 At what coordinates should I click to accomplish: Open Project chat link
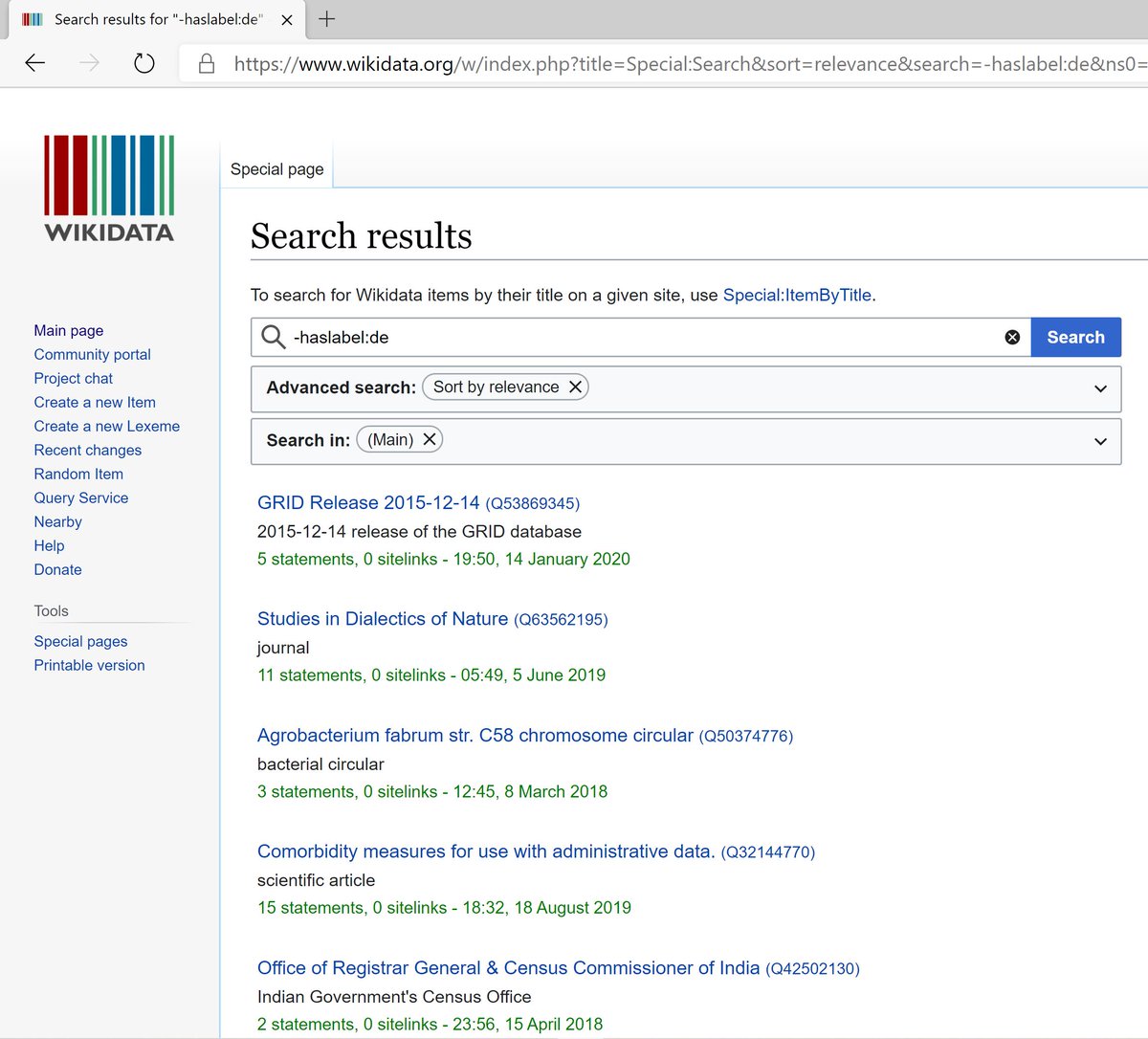[x=74, y=378]
